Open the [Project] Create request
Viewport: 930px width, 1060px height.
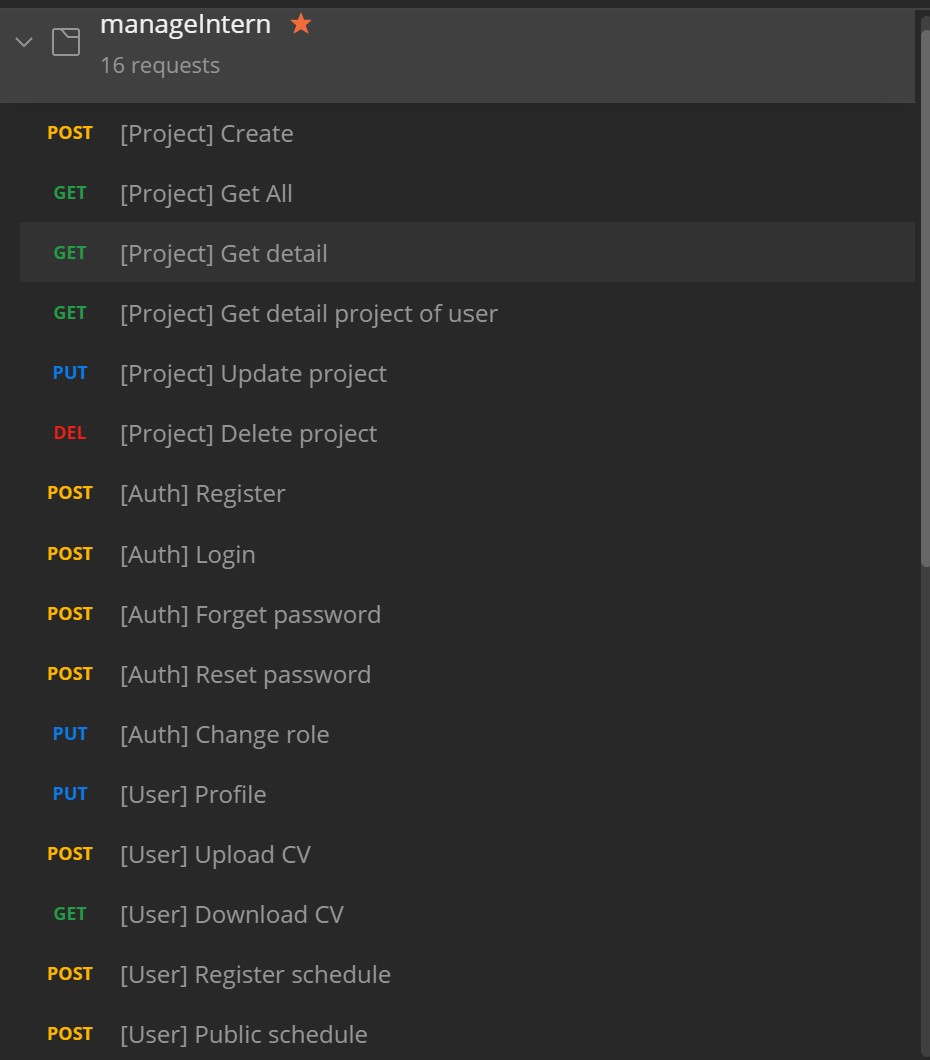click(x=206, y=134)
